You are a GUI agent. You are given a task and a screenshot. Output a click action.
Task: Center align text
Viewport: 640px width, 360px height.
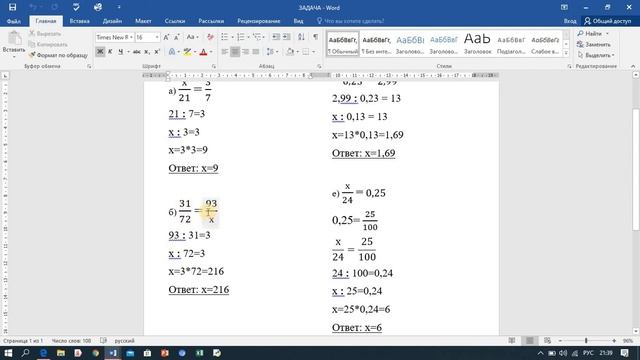pyautogui.click(x=235, y=52)
